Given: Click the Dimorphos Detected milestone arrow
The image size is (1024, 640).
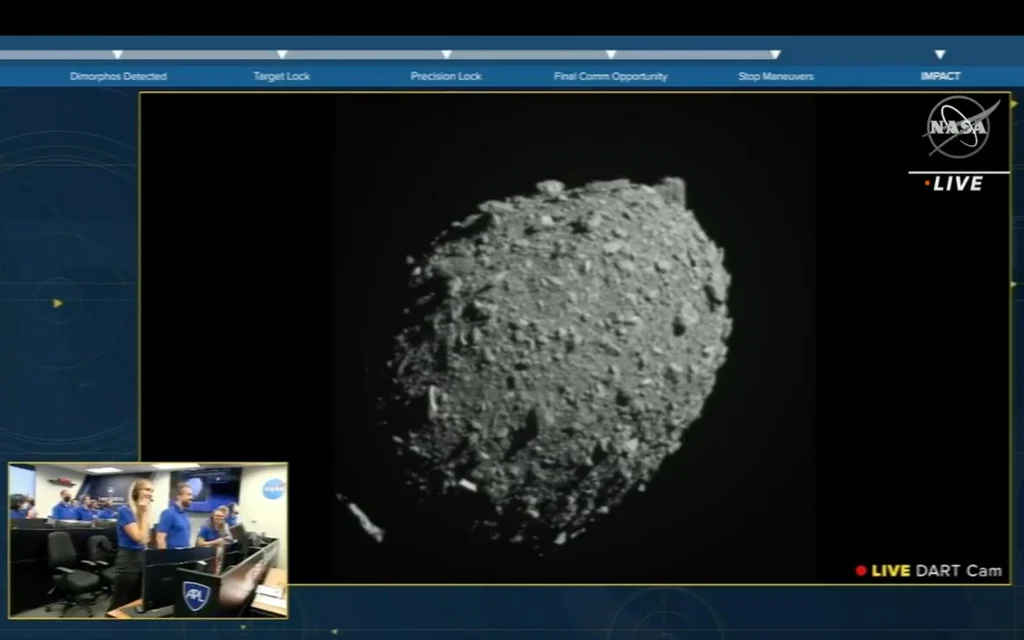Looking at the screenshot, I should [x=117, y=55].
